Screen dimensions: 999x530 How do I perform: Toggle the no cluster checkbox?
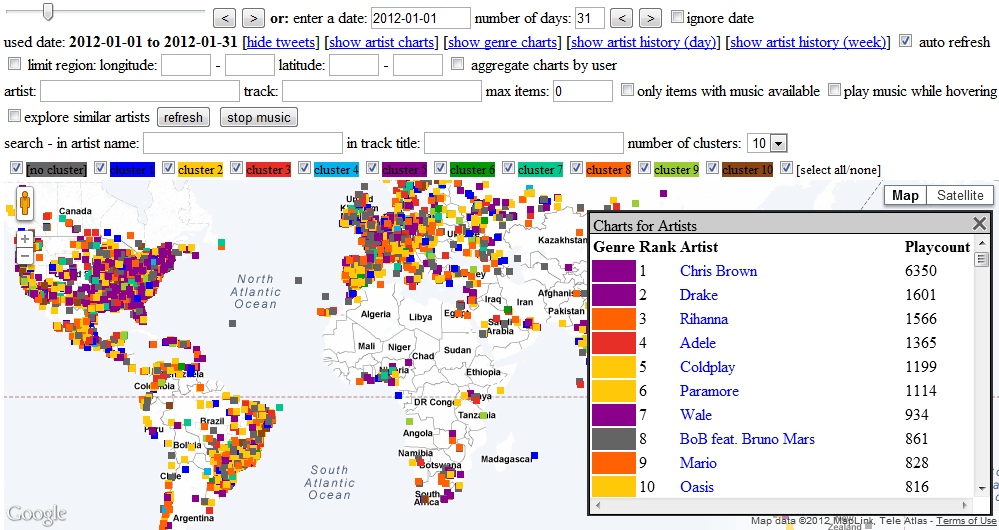click(17, 168)
